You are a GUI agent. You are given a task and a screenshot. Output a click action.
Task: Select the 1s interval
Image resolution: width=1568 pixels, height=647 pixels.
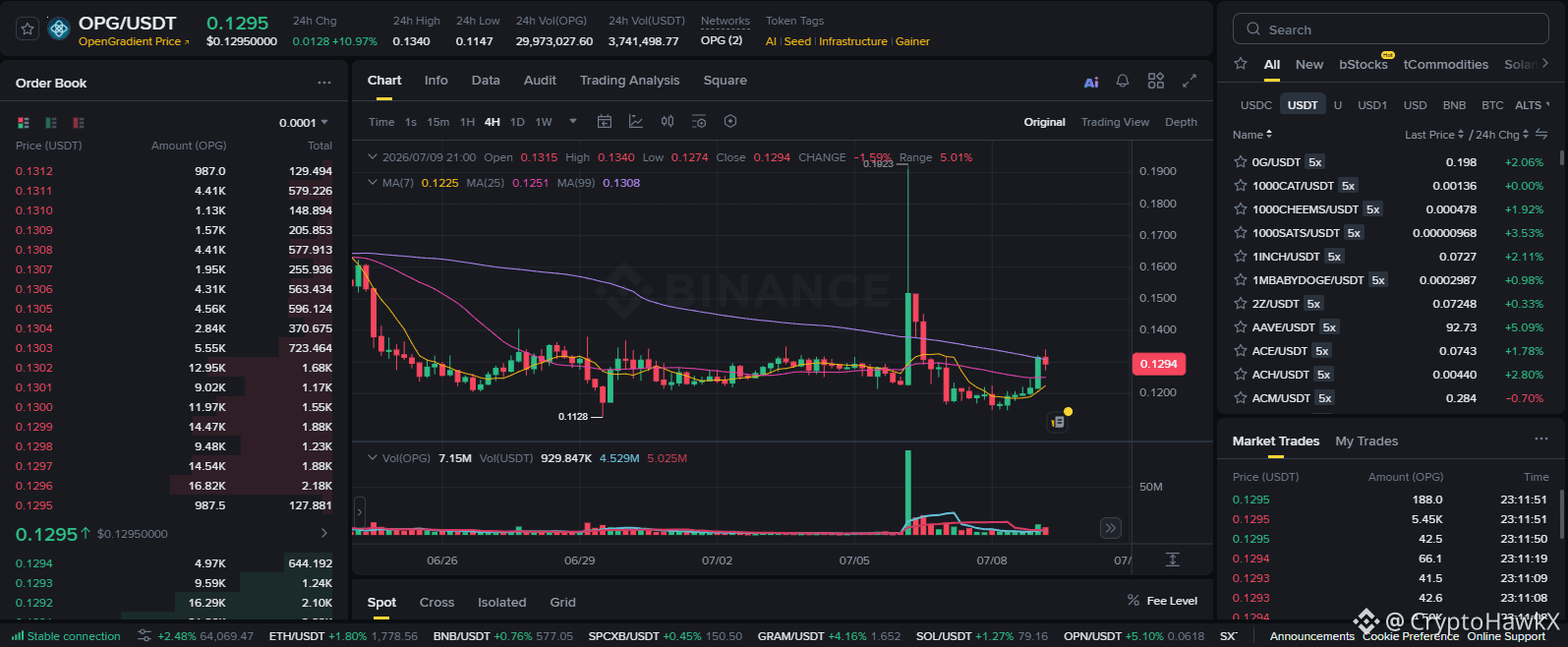coord(411,122)
